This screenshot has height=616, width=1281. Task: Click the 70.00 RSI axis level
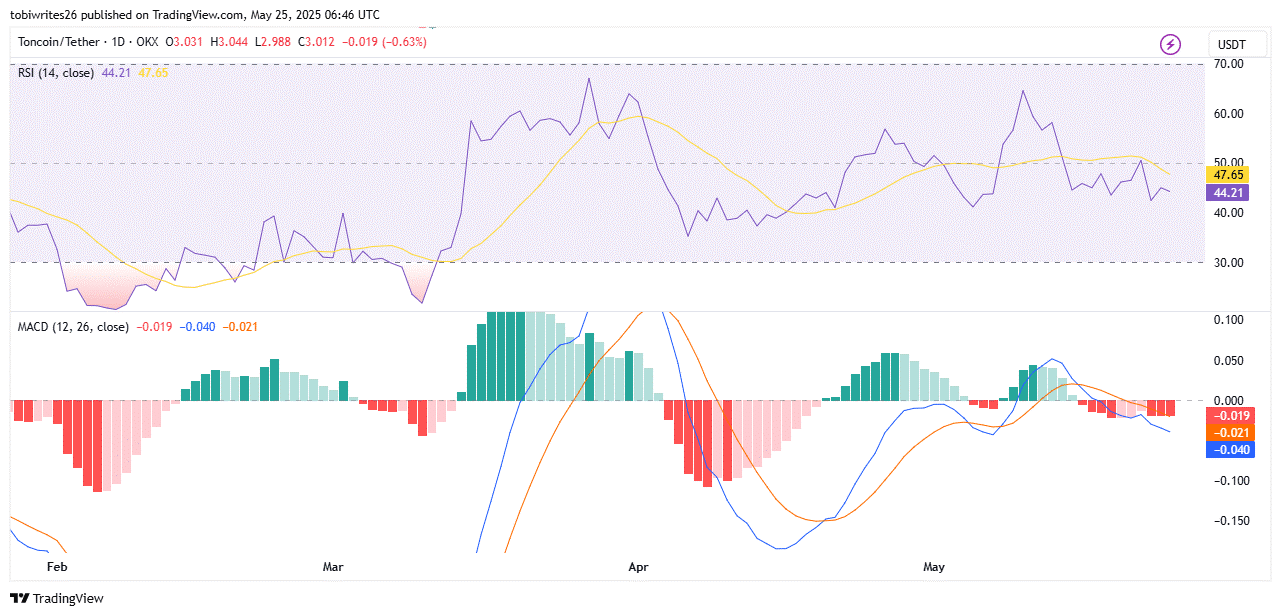click(x=1227, y=64)
